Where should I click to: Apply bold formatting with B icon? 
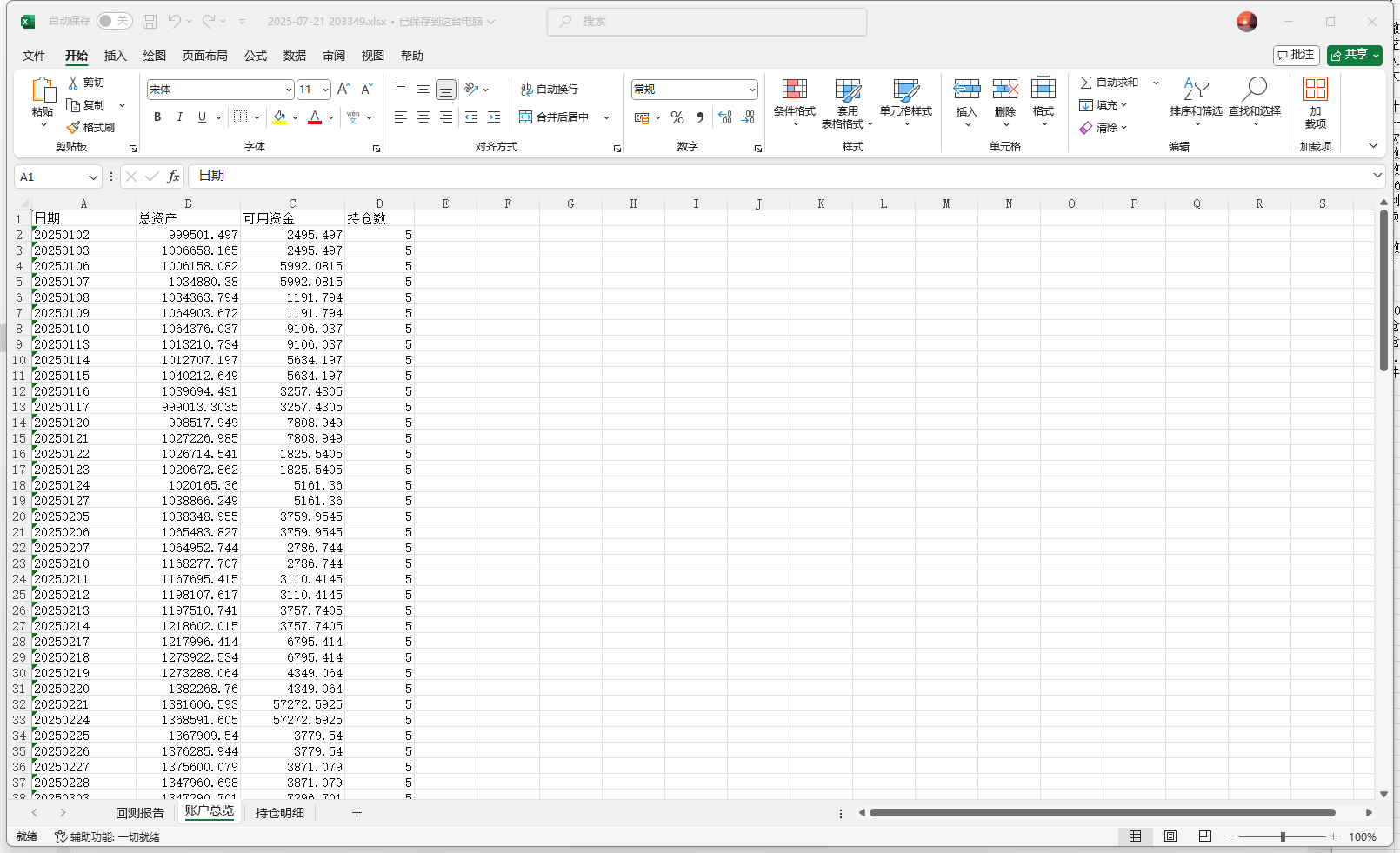pyautogui.click(x=157, y=117)
